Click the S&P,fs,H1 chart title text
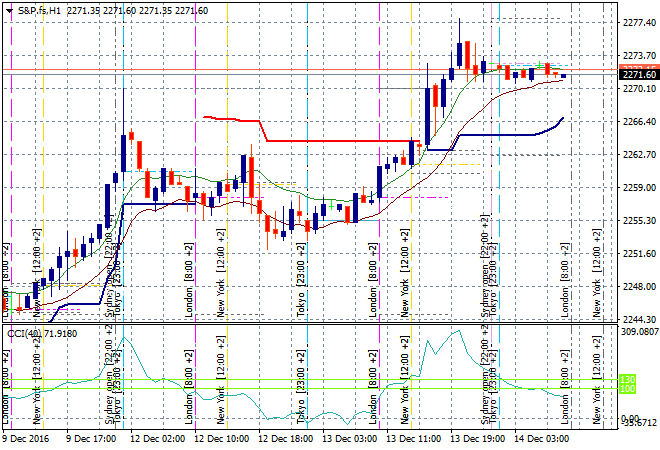This screenshot has height=450, width=660. (38, 9)
